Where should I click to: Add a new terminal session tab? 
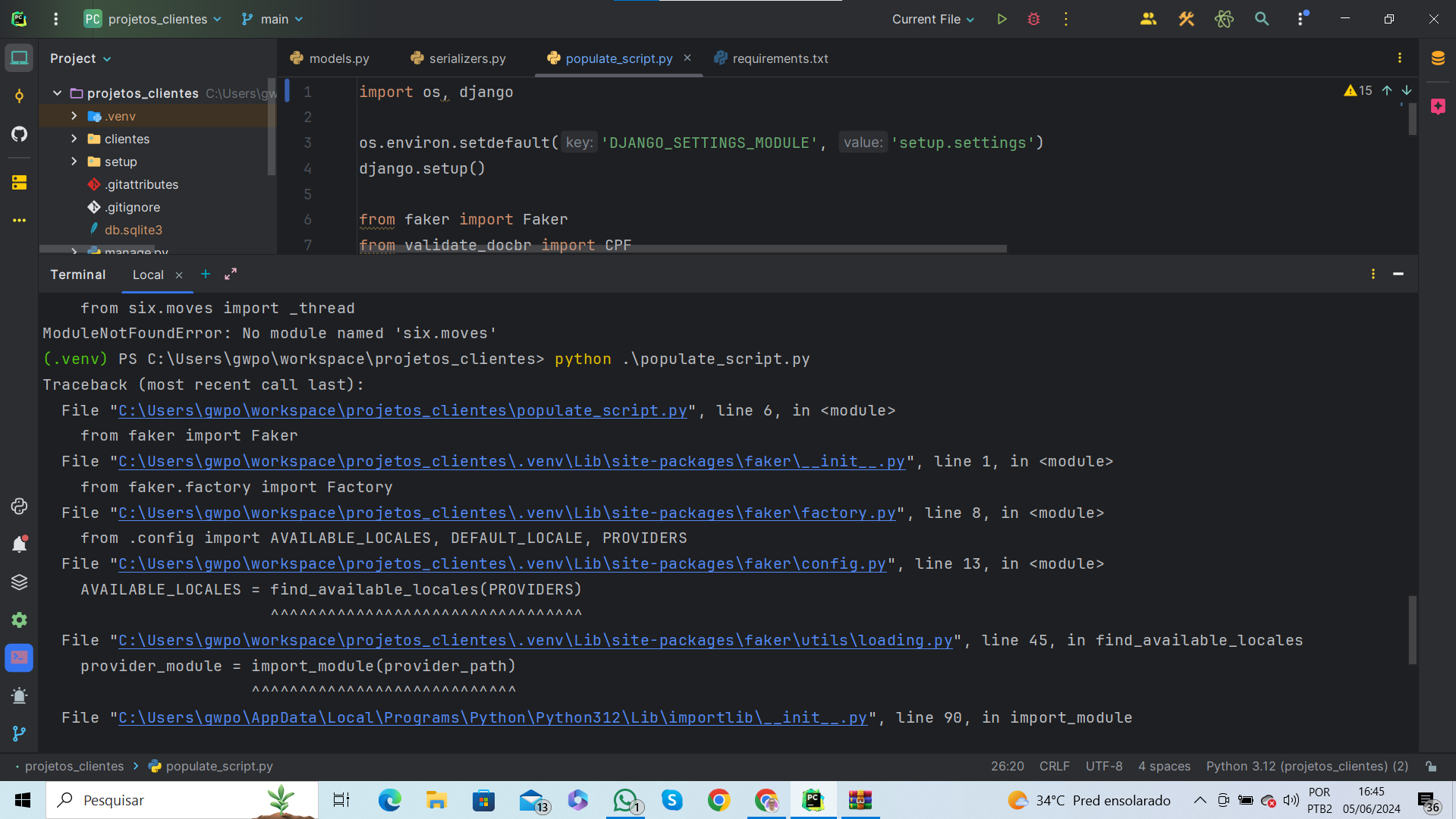[205, 275]
